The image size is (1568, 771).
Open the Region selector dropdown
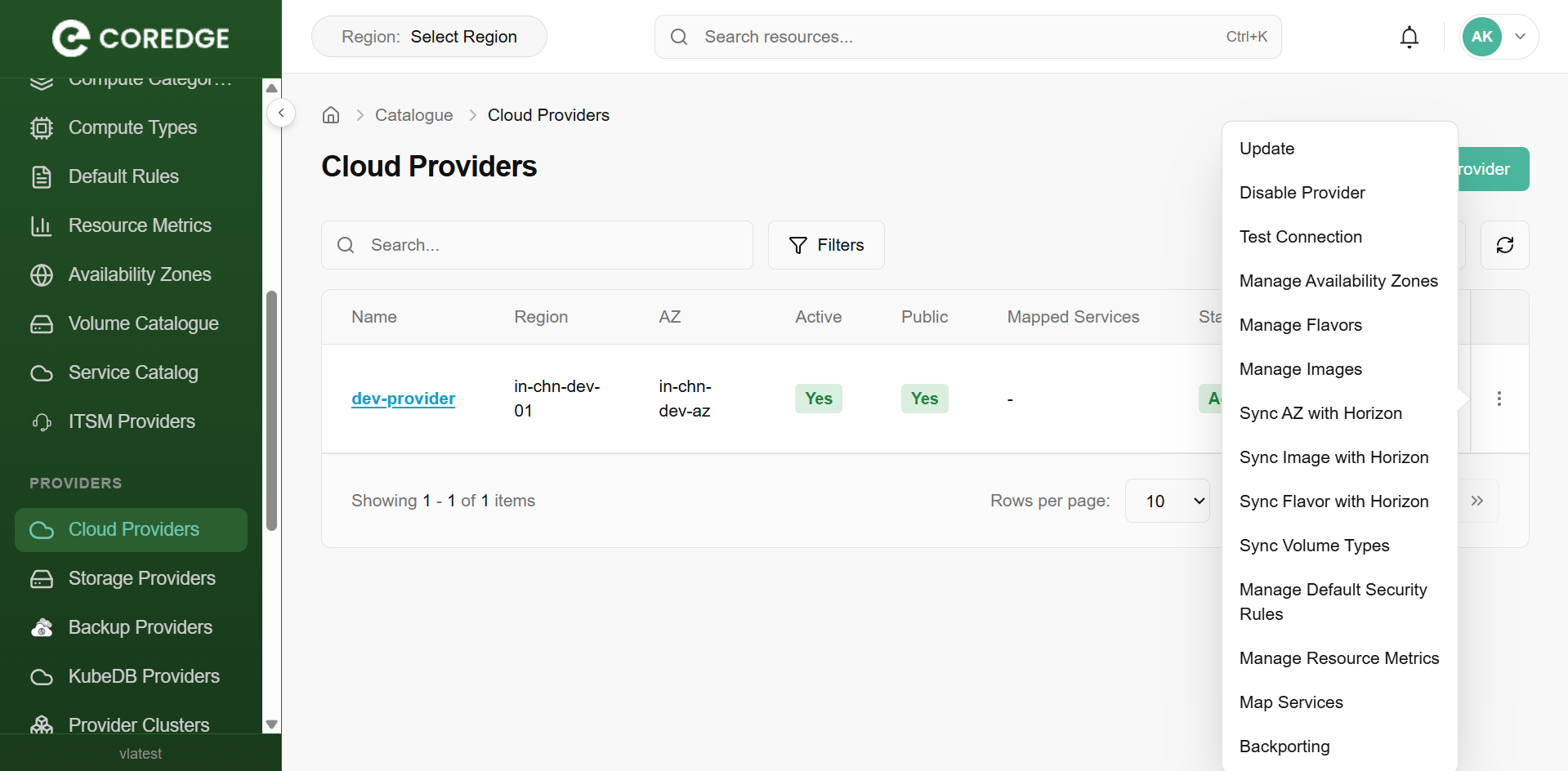(x=429, y=37)
